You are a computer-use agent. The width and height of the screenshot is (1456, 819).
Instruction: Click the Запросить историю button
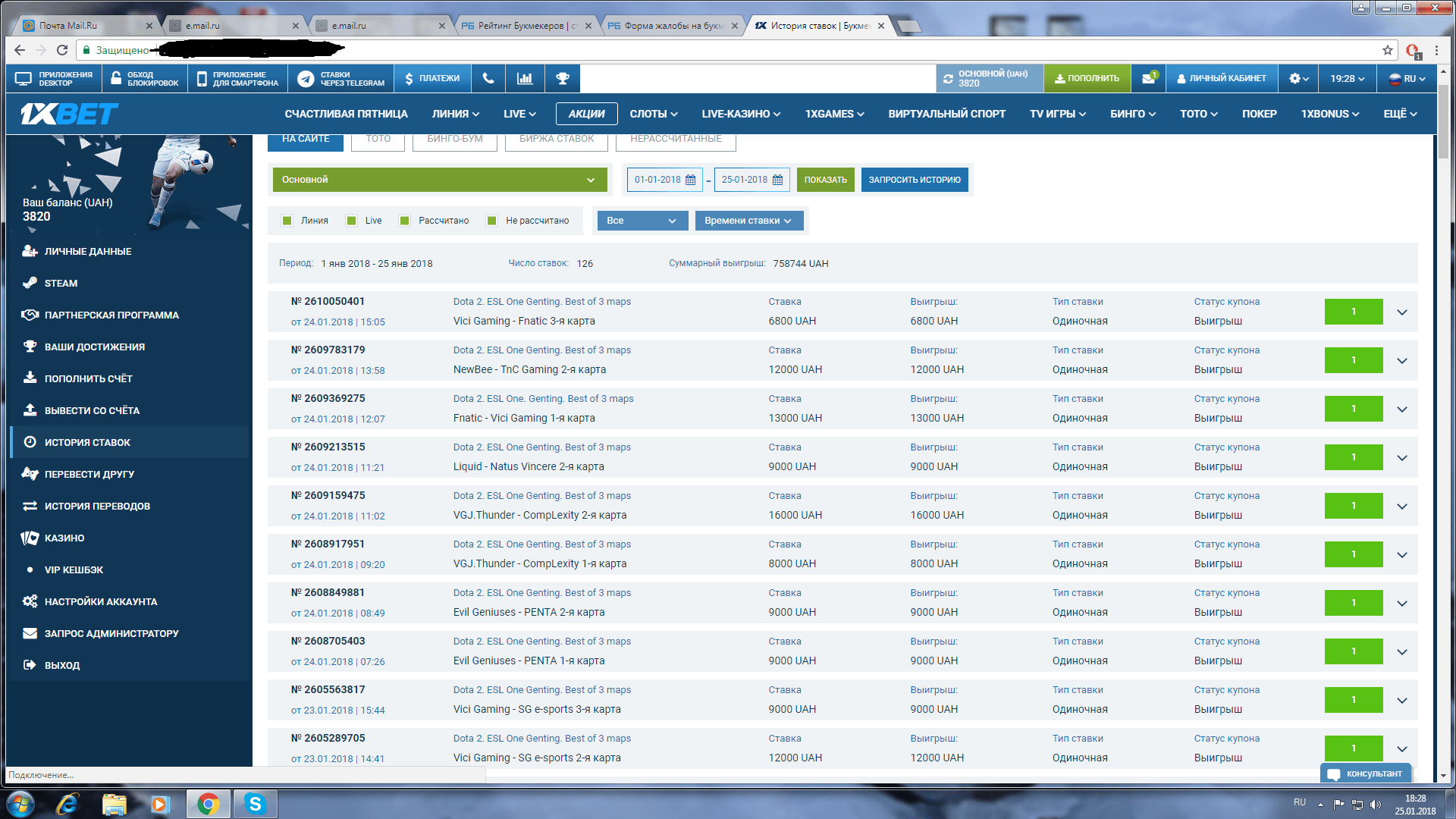pos(914,180)
